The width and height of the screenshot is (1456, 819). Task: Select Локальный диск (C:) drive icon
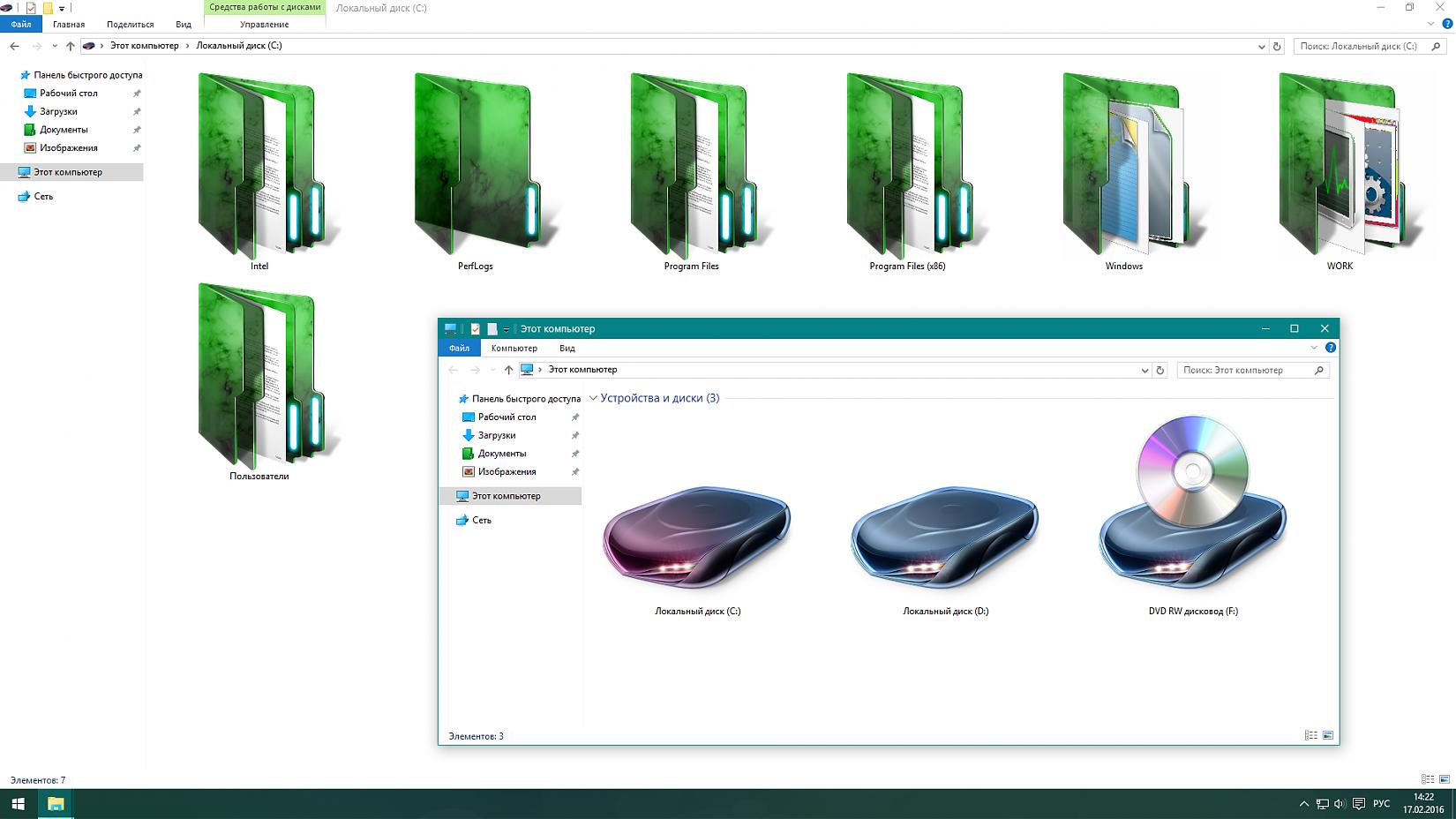(697, 538)
